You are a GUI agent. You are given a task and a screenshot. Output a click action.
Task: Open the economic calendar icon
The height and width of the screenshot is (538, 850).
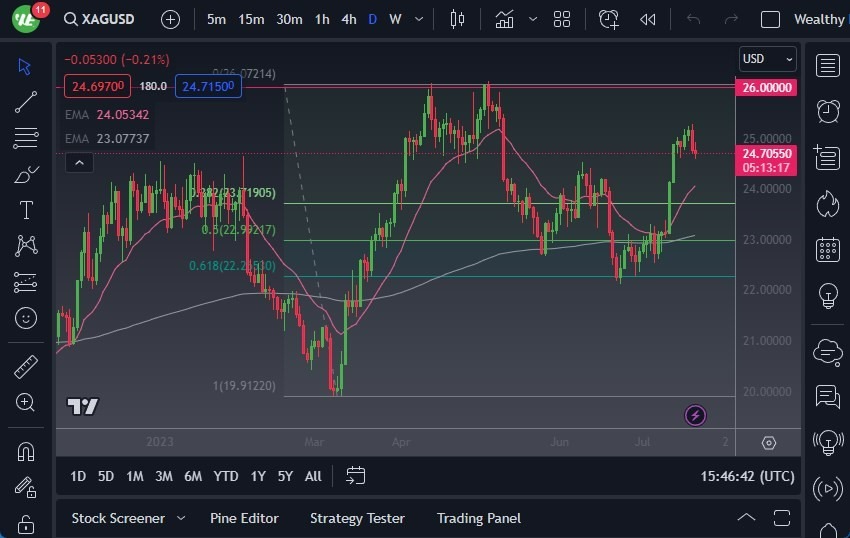827,249
